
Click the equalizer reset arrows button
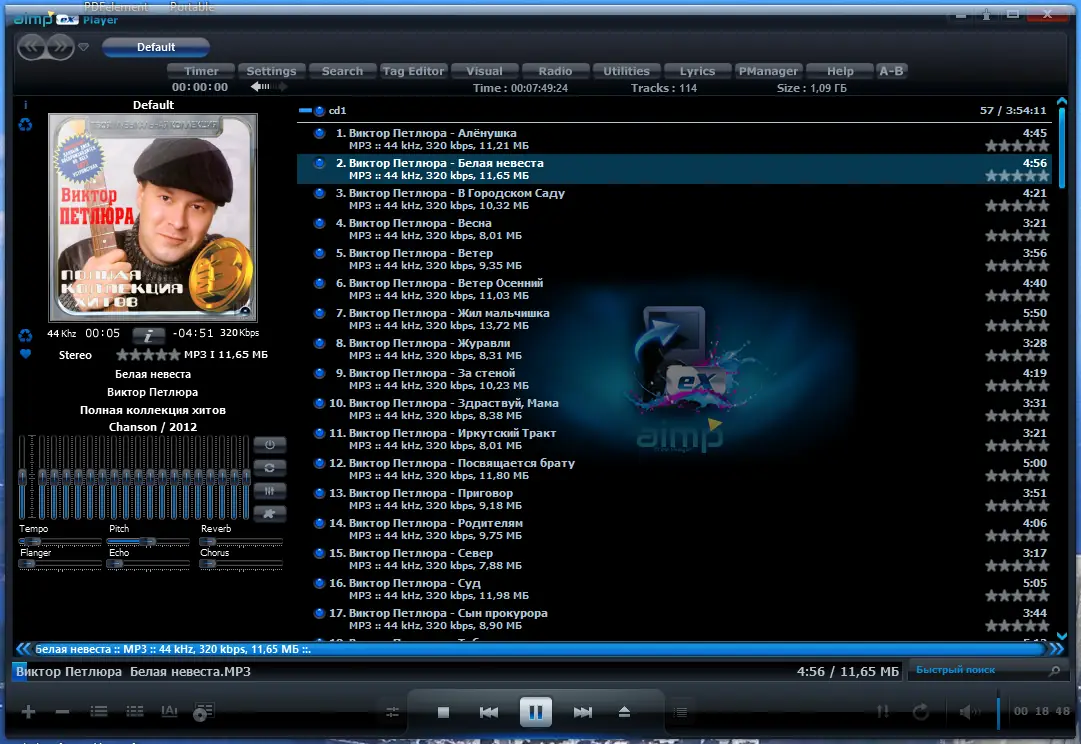[270, 467]
